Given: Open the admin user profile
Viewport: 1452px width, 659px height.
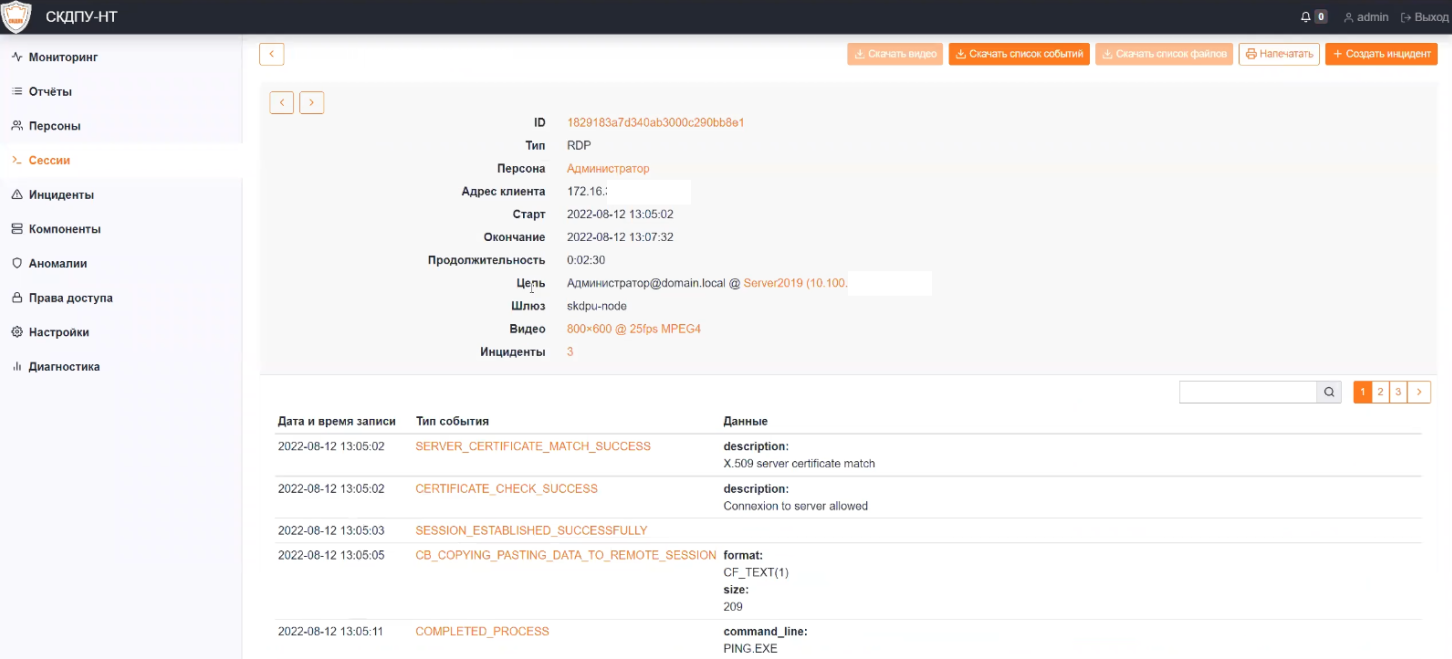Looking at the screenshot, I should click(x=1366, y=17).
